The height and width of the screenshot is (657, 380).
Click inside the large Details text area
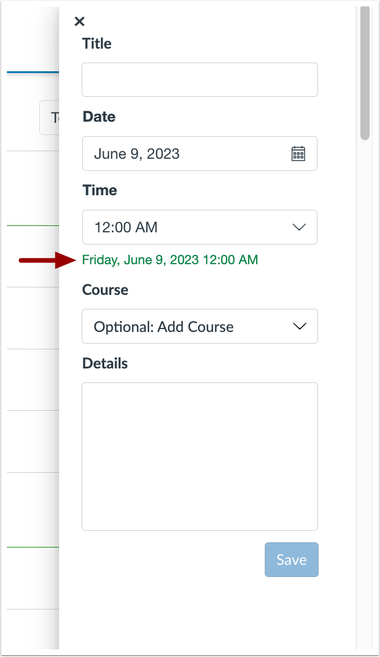[199, 456]
